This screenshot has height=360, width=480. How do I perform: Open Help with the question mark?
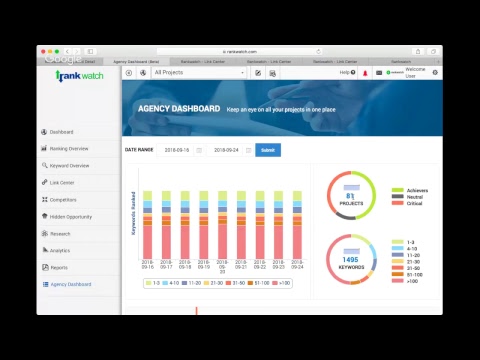click(353, 72)
